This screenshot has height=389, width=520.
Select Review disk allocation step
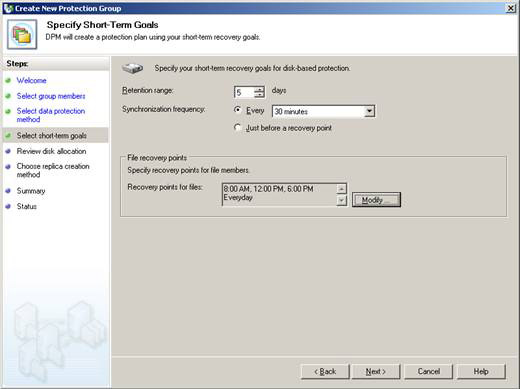click(51, 151)
